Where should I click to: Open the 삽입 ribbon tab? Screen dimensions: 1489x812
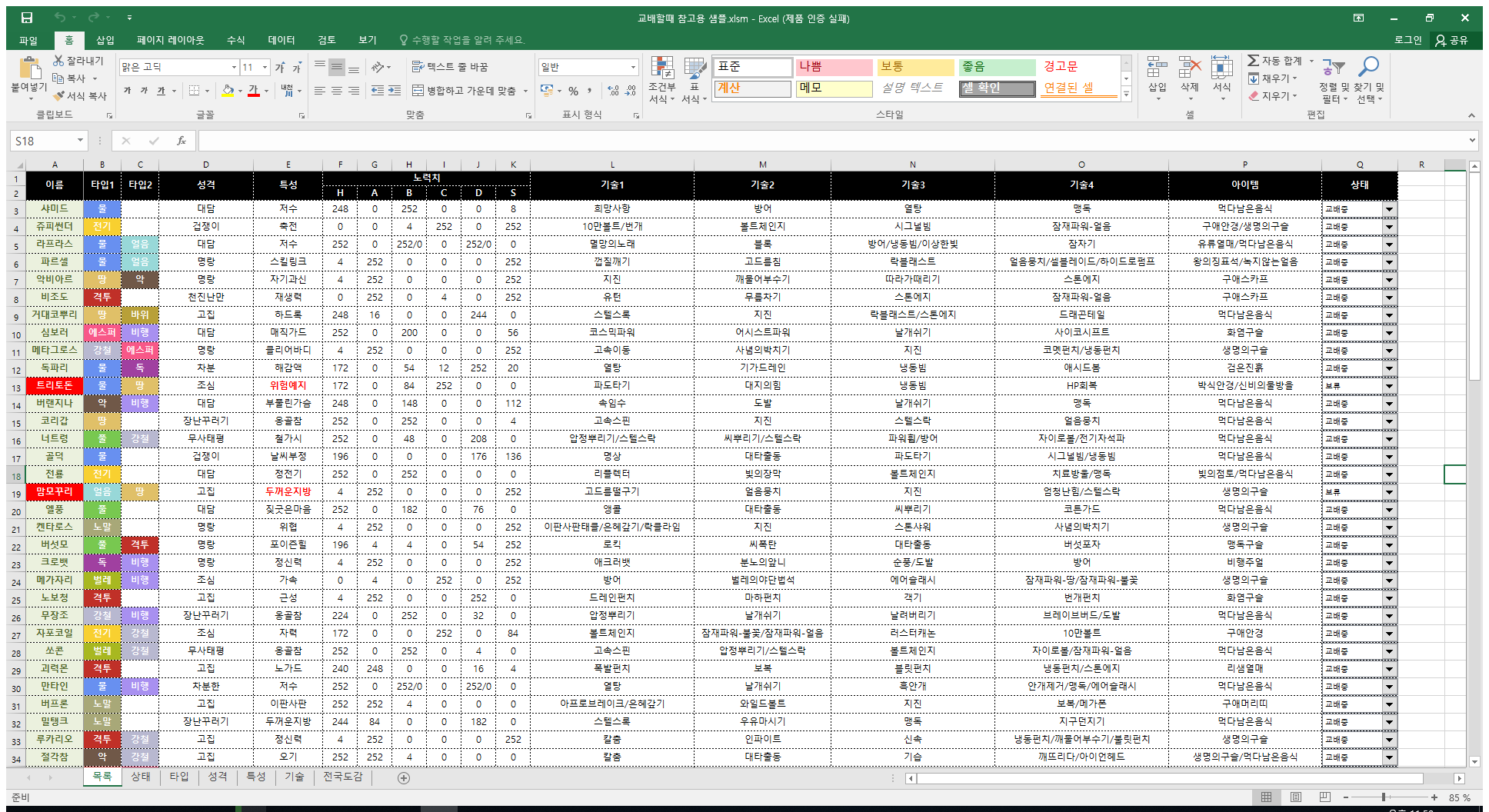[x=105, y=40]
